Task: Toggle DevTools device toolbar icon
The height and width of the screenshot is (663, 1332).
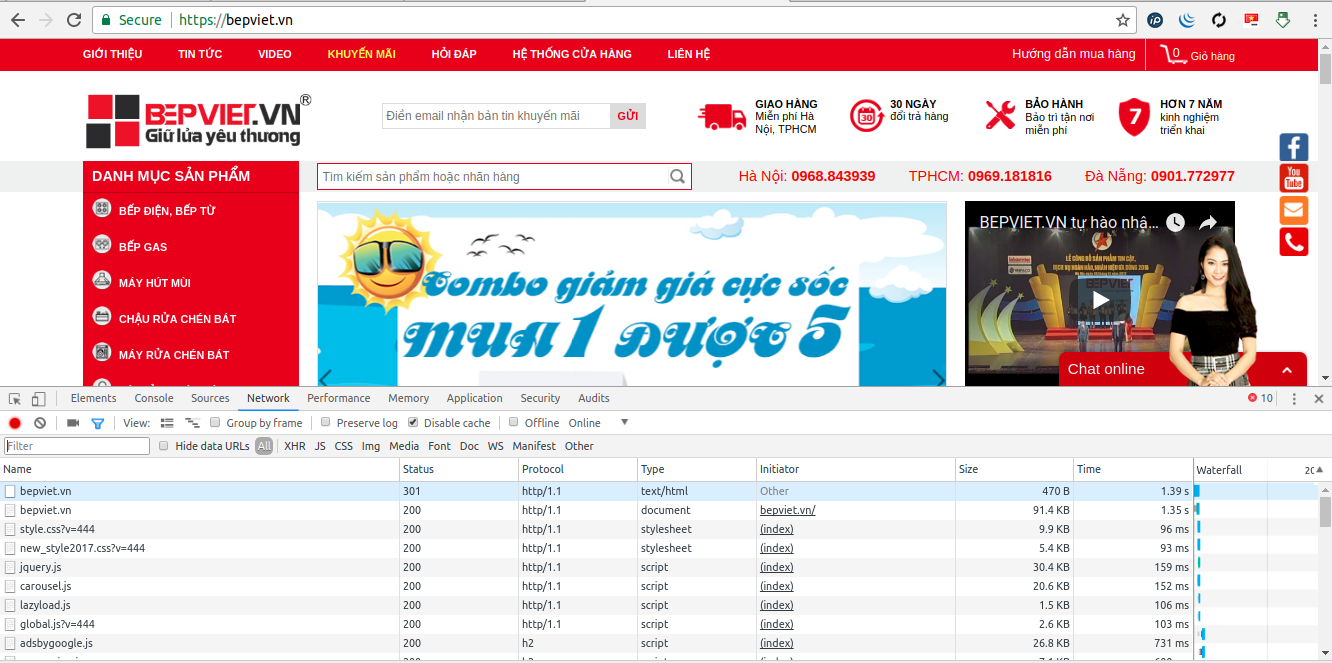Action: [38, 398]
